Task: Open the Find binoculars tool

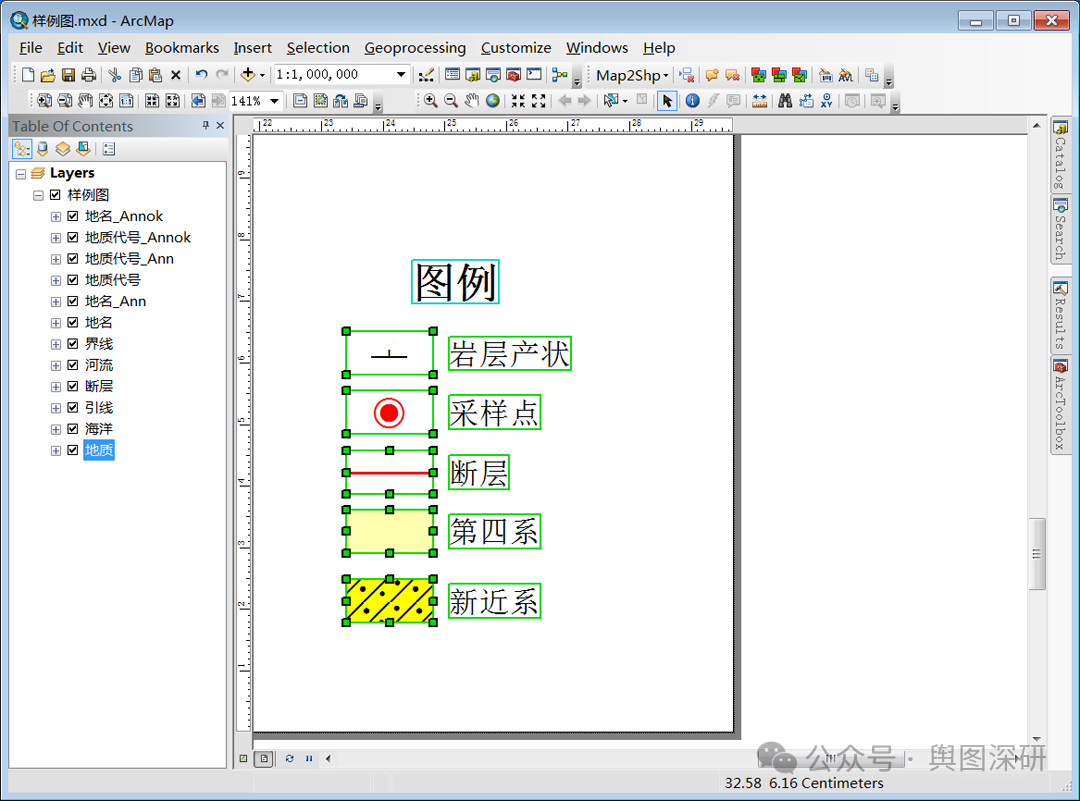Action: point(785,101)
